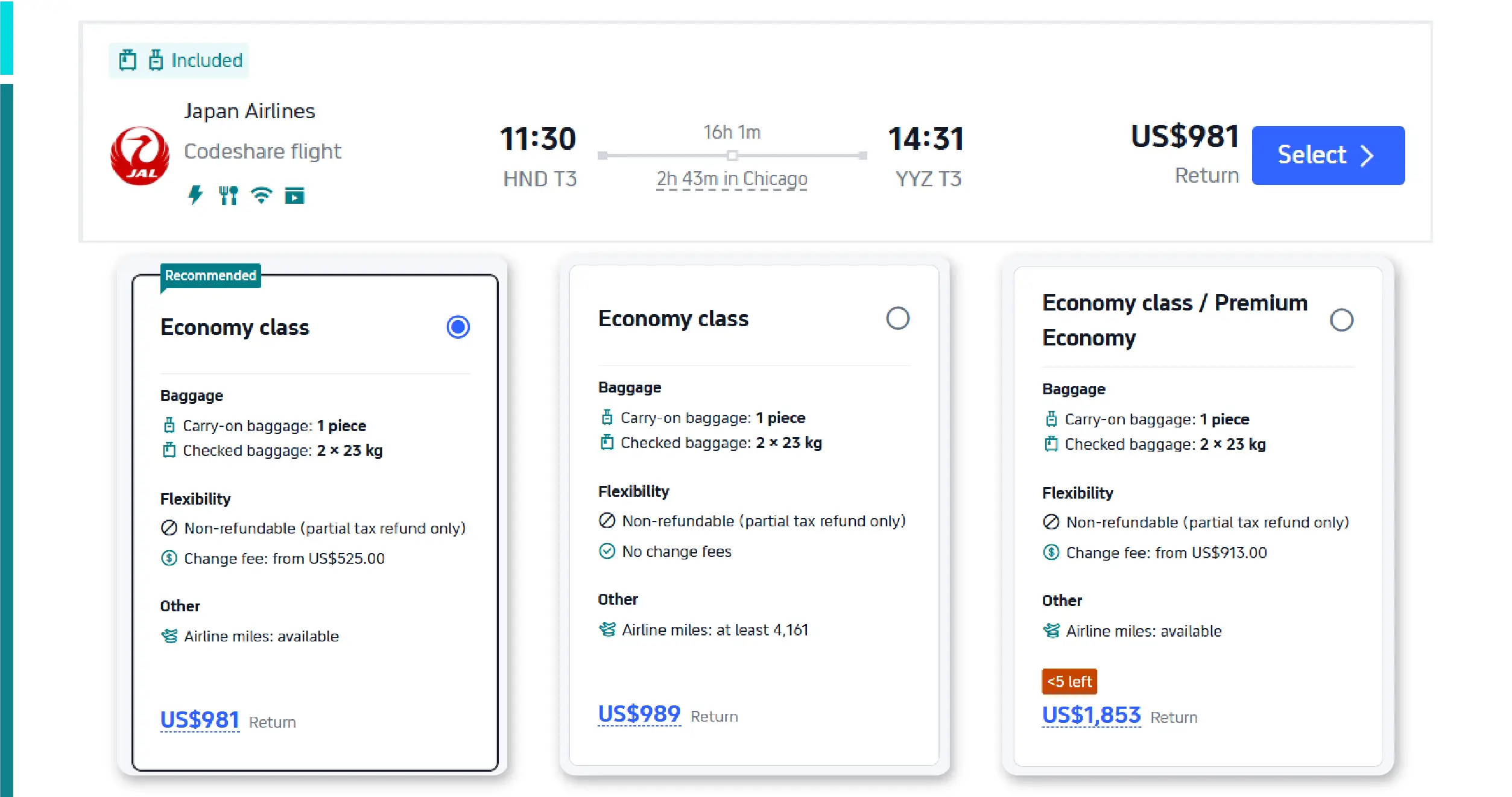Click the in-flight meal fork icon
1512x797 pixels.
(228, 195)
